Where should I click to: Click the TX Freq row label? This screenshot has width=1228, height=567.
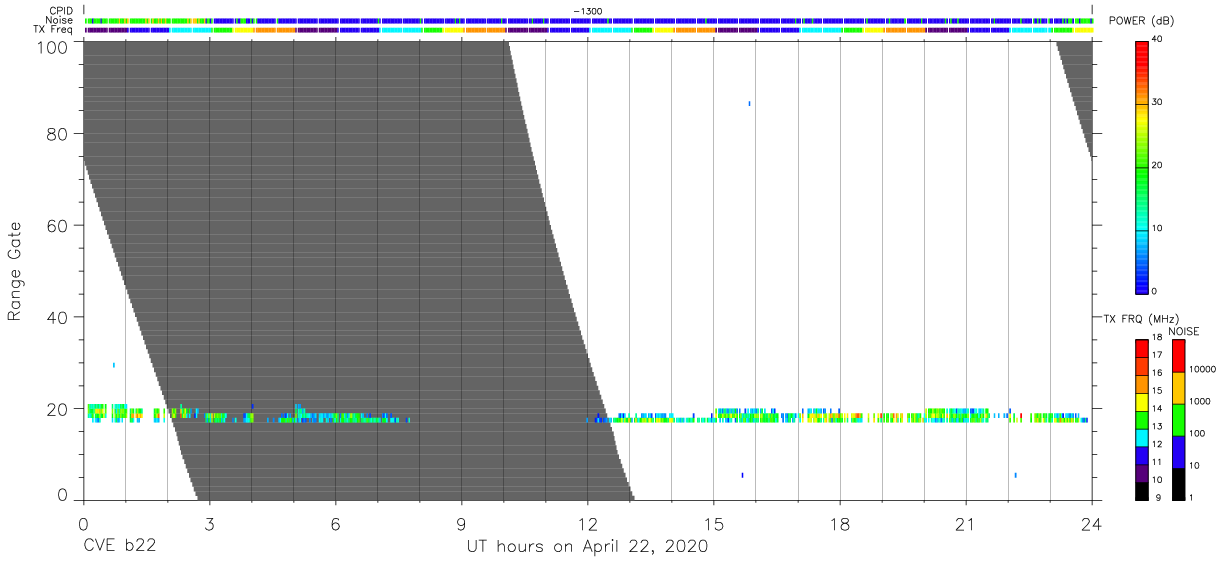53,30
